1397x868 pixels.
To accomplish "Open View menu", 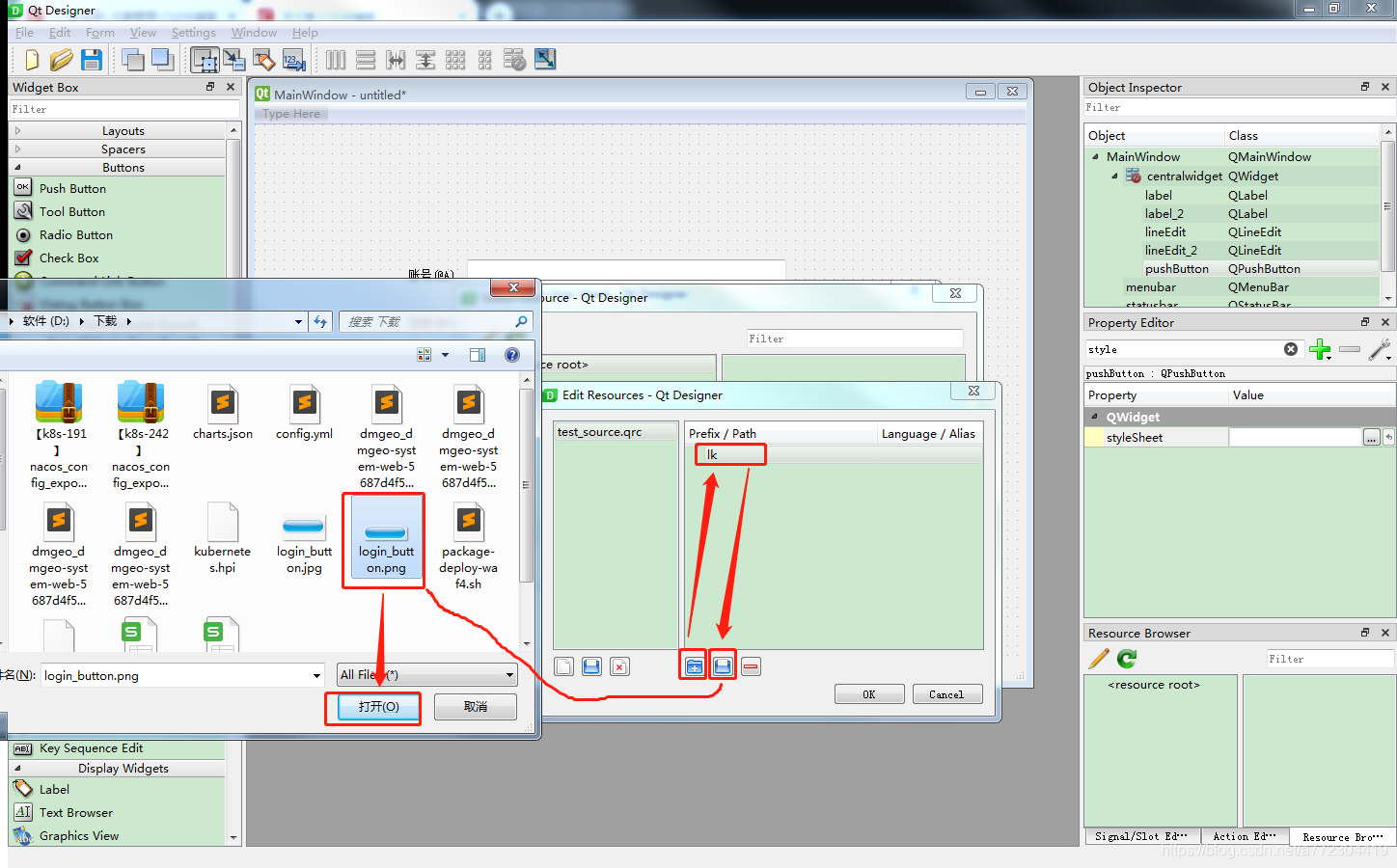I will pos(143,33).
